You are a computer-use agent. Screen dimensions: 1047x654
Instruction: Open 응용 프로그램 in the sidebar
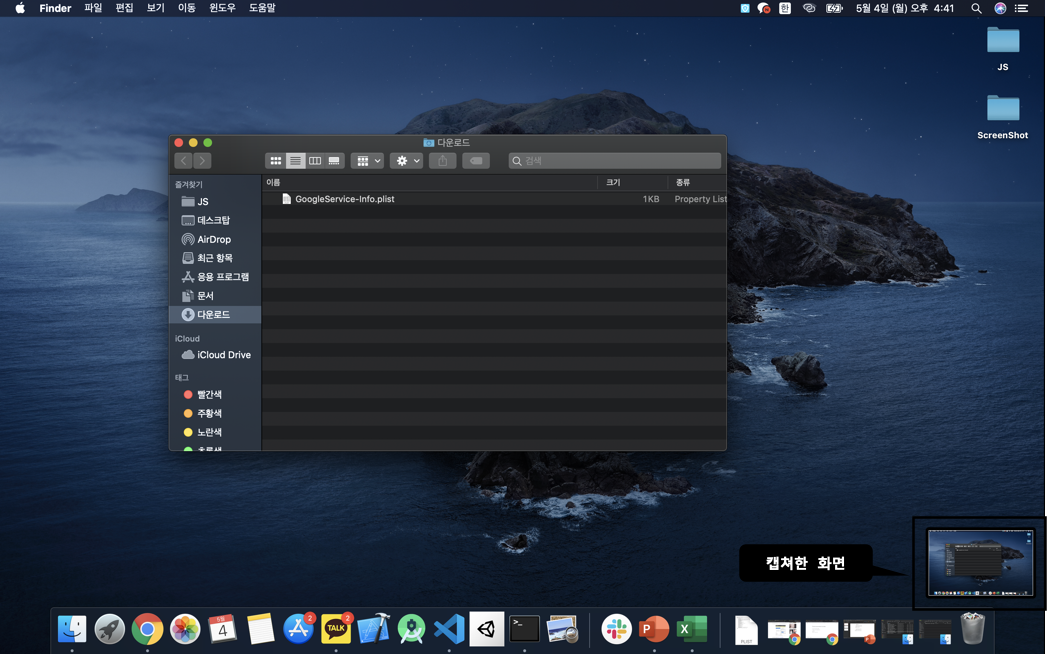click(215, 277)
